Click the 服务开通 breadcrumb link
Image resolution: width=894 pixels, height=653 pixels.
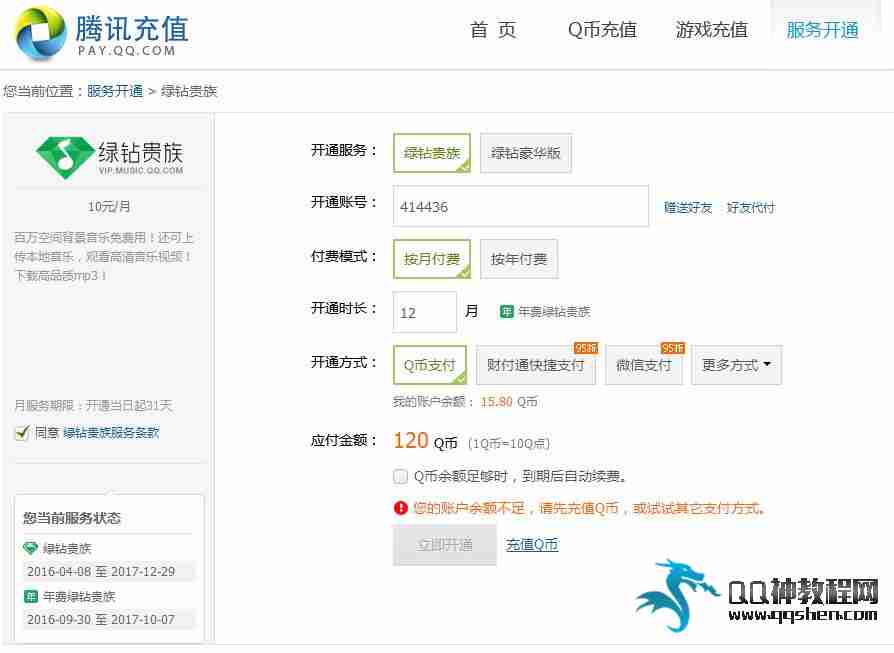tap(115, 91)
